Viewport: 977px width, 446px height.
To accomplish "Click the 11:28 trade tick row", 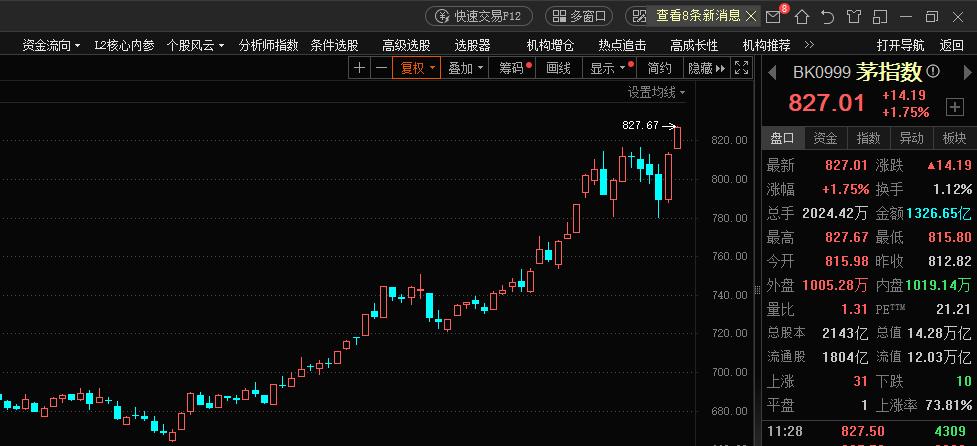I will click(869, 431).
